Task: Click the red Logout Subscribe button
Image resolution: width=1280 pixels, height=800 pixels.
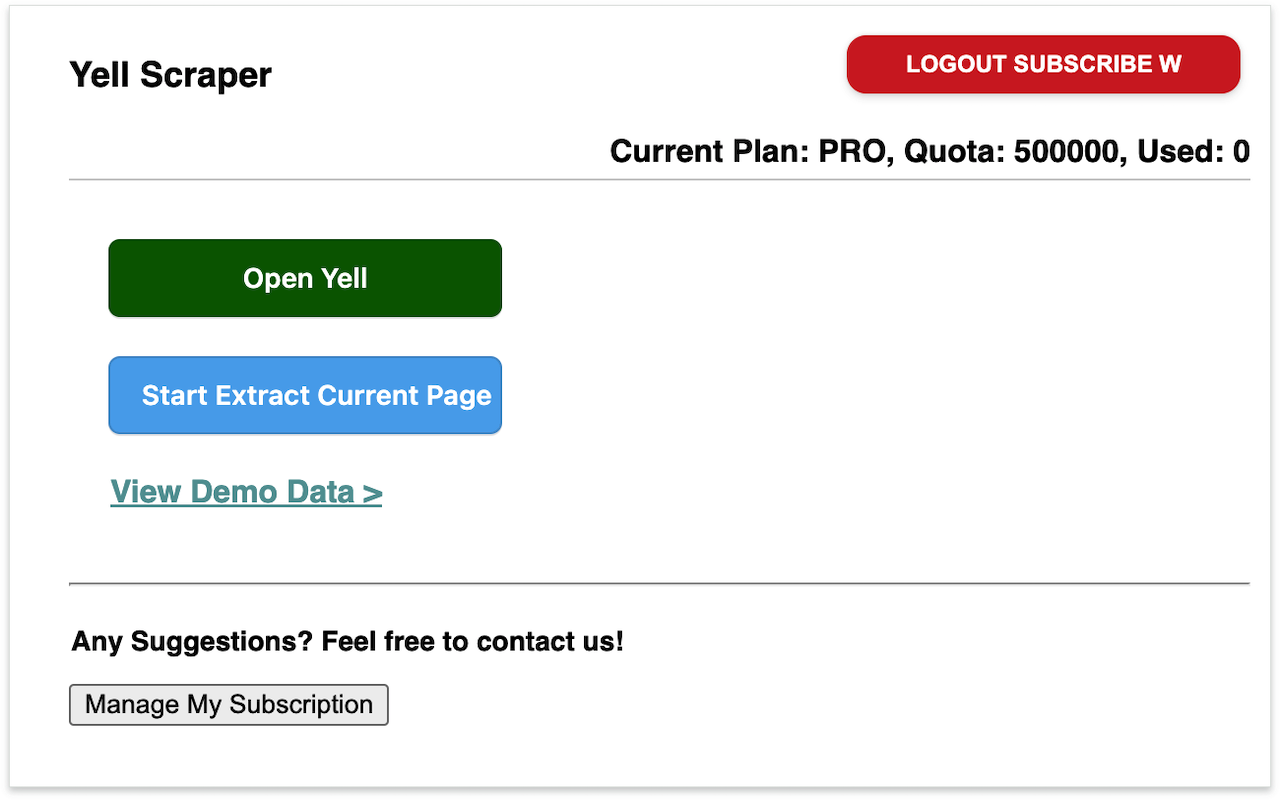Action: (x=1043, y=65)
